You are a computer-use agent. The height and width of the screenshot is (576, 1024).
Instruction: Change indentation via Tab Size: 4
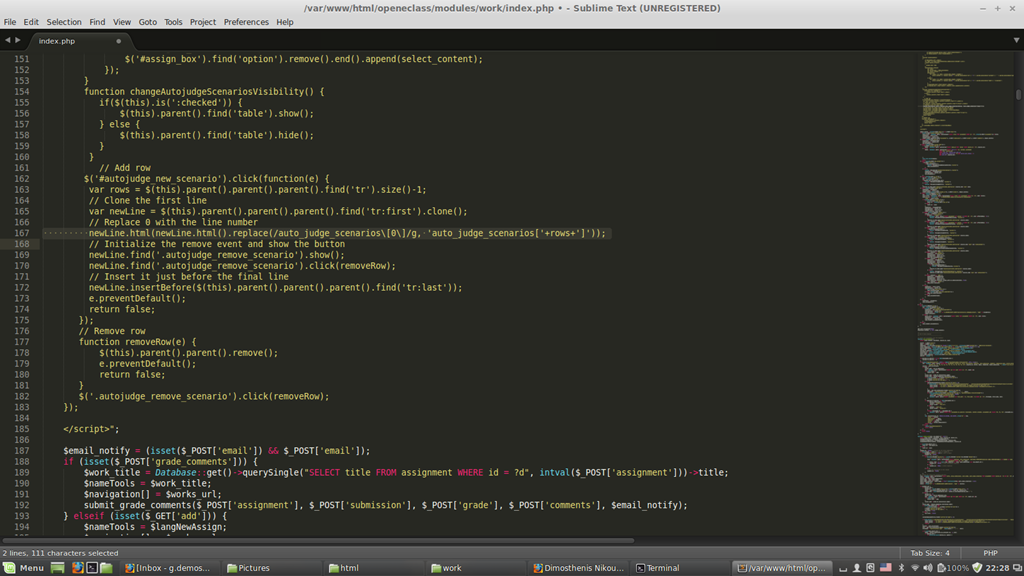tap(930, 552)
